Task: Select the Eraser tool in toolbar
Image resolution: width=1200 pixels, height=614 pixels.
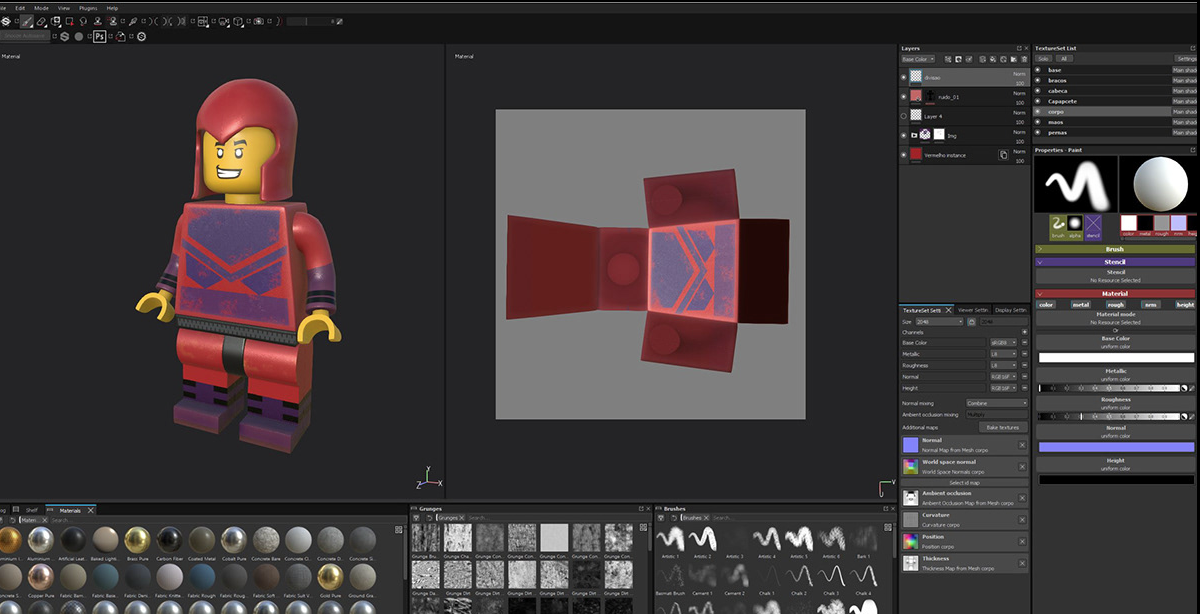Action: point(41,21)
